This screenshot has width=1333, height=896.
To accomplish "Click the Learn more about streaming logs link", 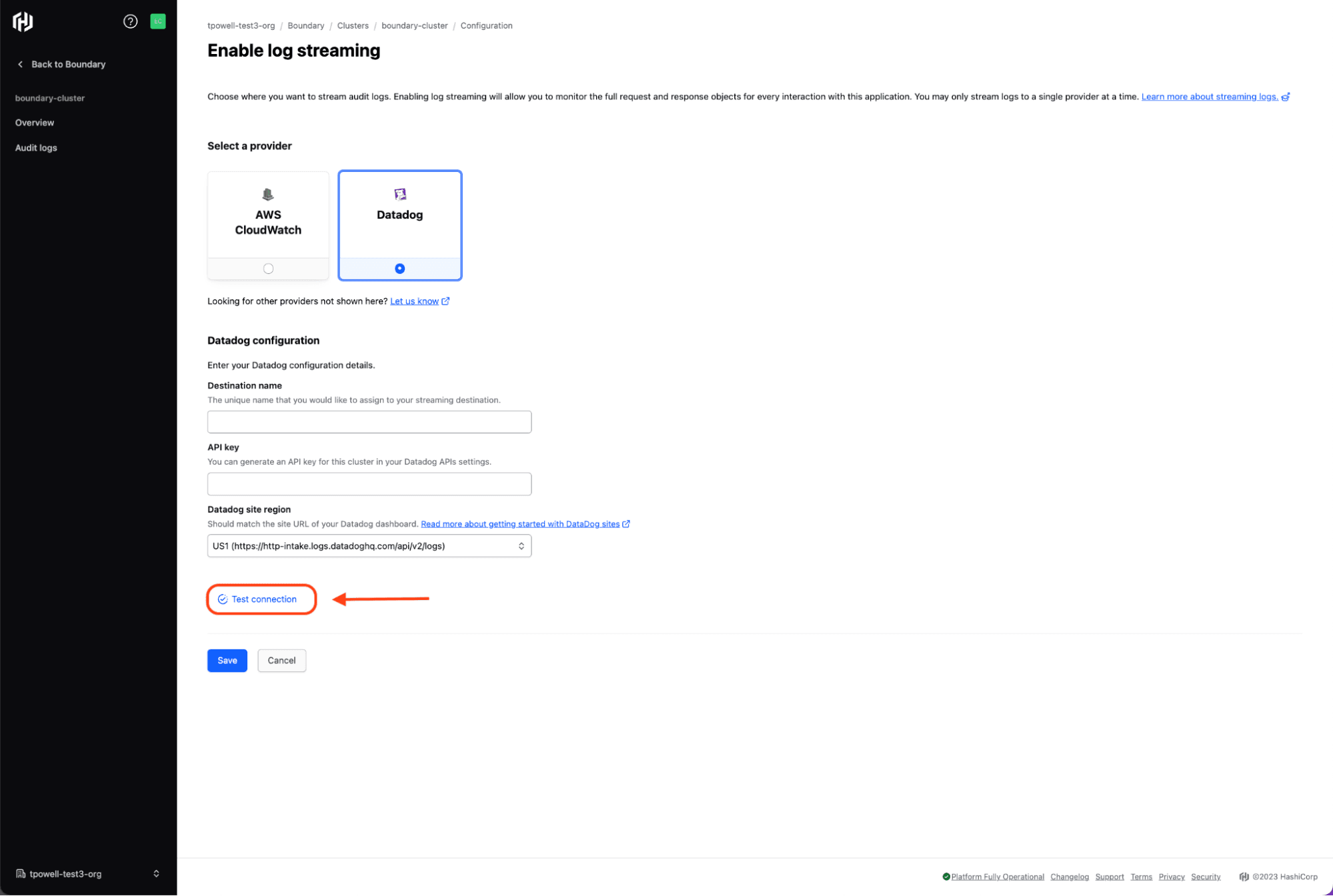I will 1211,97.
